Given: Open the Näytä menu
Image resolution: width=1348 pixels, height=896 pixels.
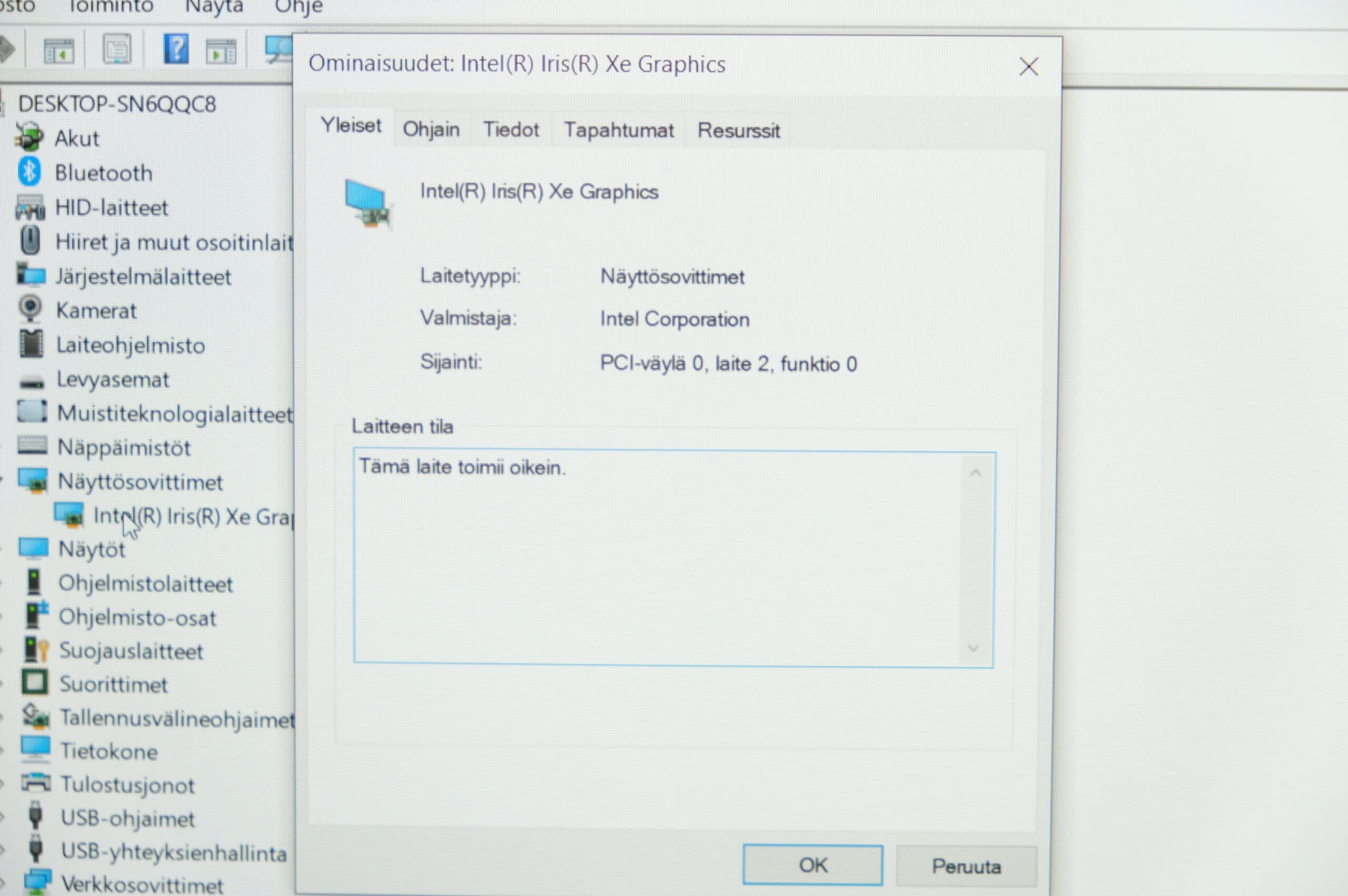Looking at the screenshot, I should coord(214,7).
